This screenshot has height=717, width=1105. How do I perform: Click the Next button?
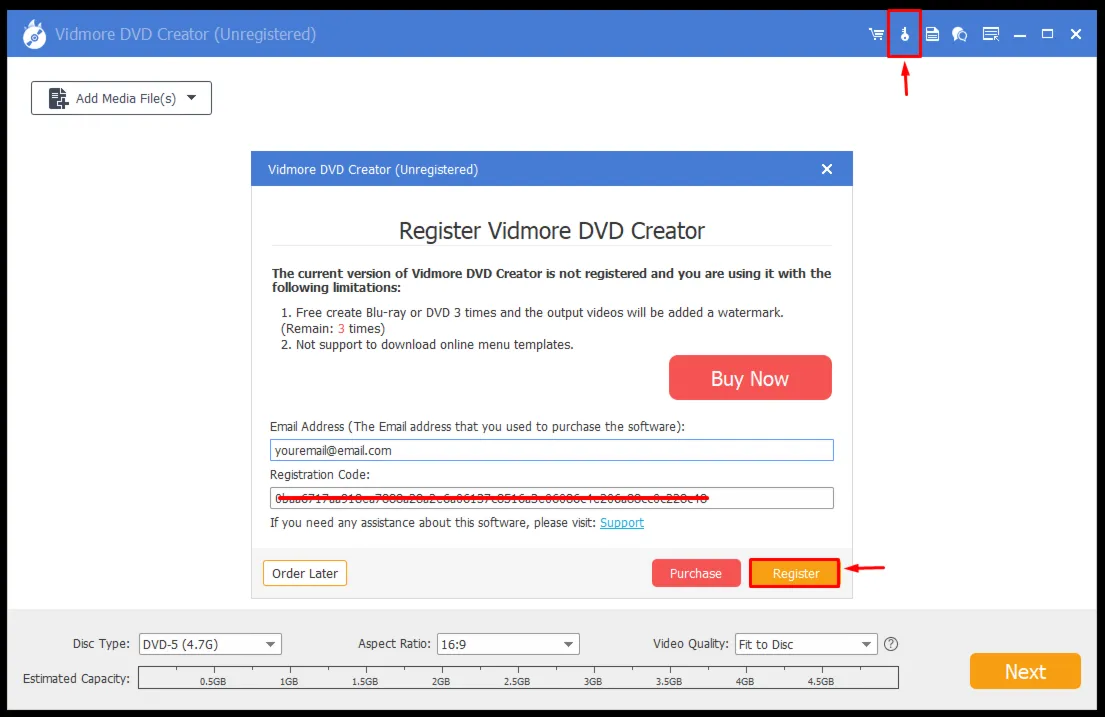click(x=1025, y=671)
